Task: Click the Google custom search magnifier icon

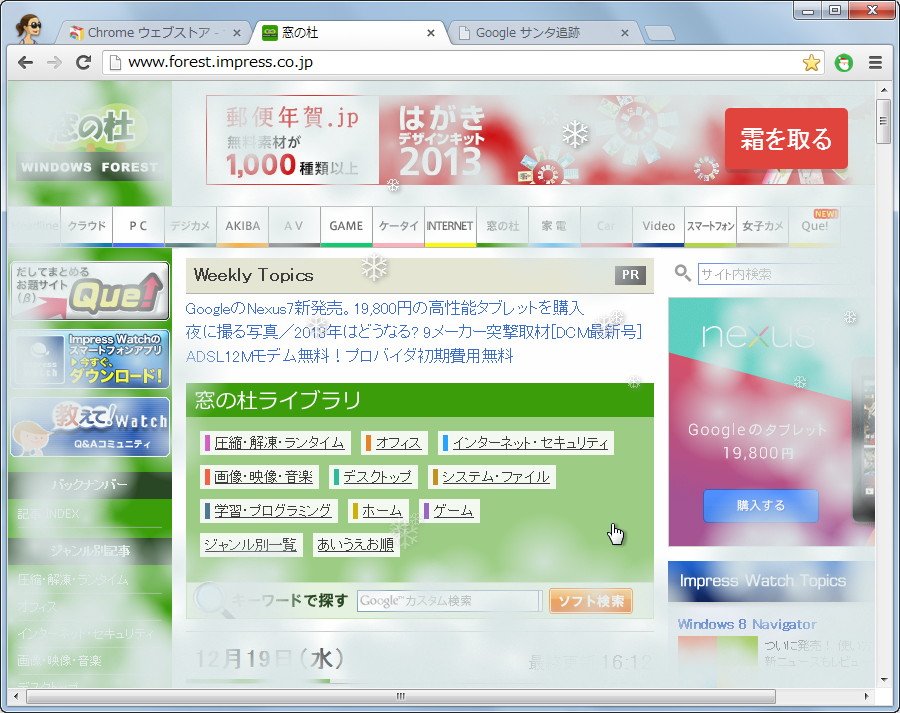Action: (215, 602)
